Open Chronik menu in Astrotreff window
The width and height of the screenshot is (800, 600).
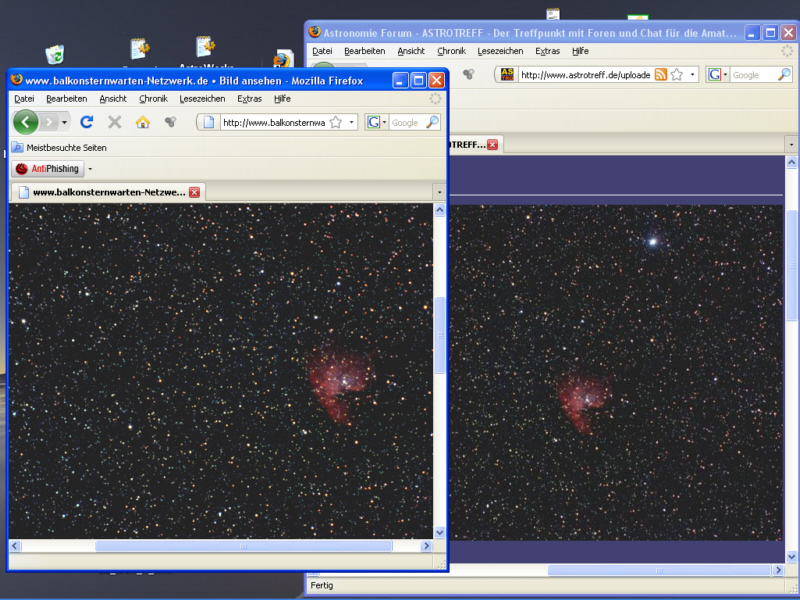451,51
